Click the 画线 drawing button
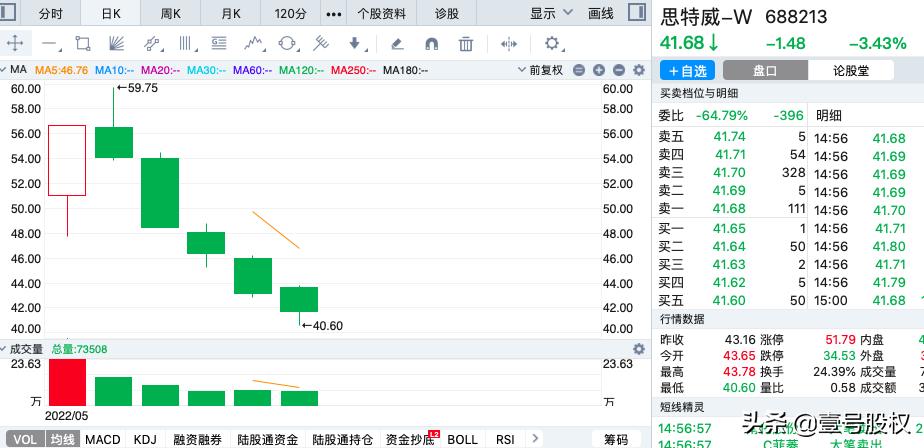 (x=600, y=13)
